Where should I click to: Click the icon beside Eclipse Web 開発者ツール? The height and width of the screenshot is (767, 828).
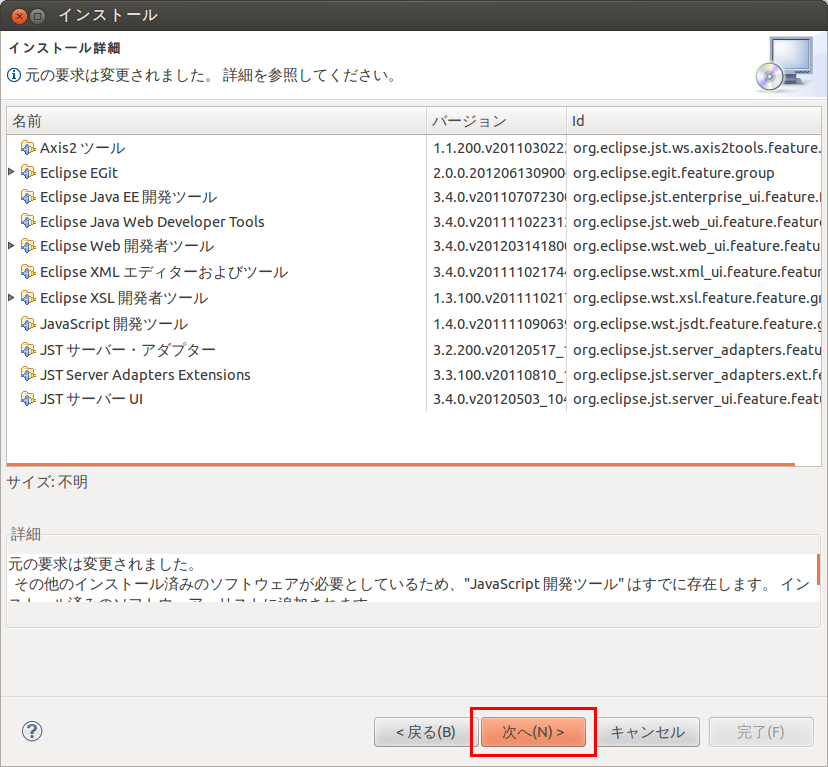[28, 246]
